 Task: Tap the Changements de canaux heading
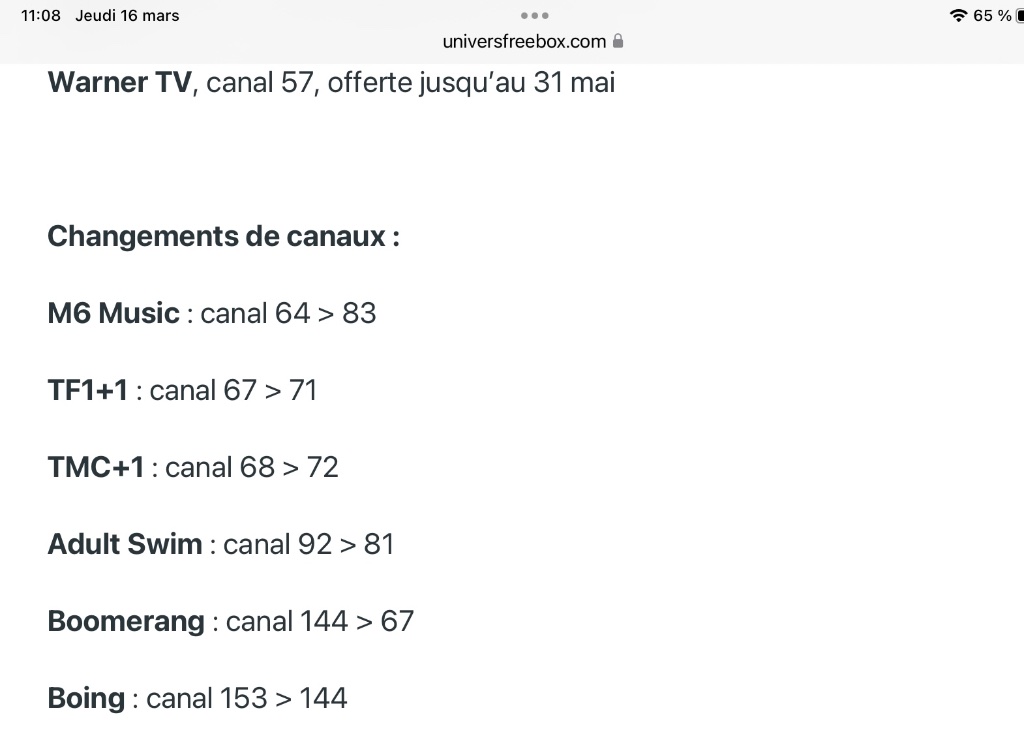click(x=223, y=237)
